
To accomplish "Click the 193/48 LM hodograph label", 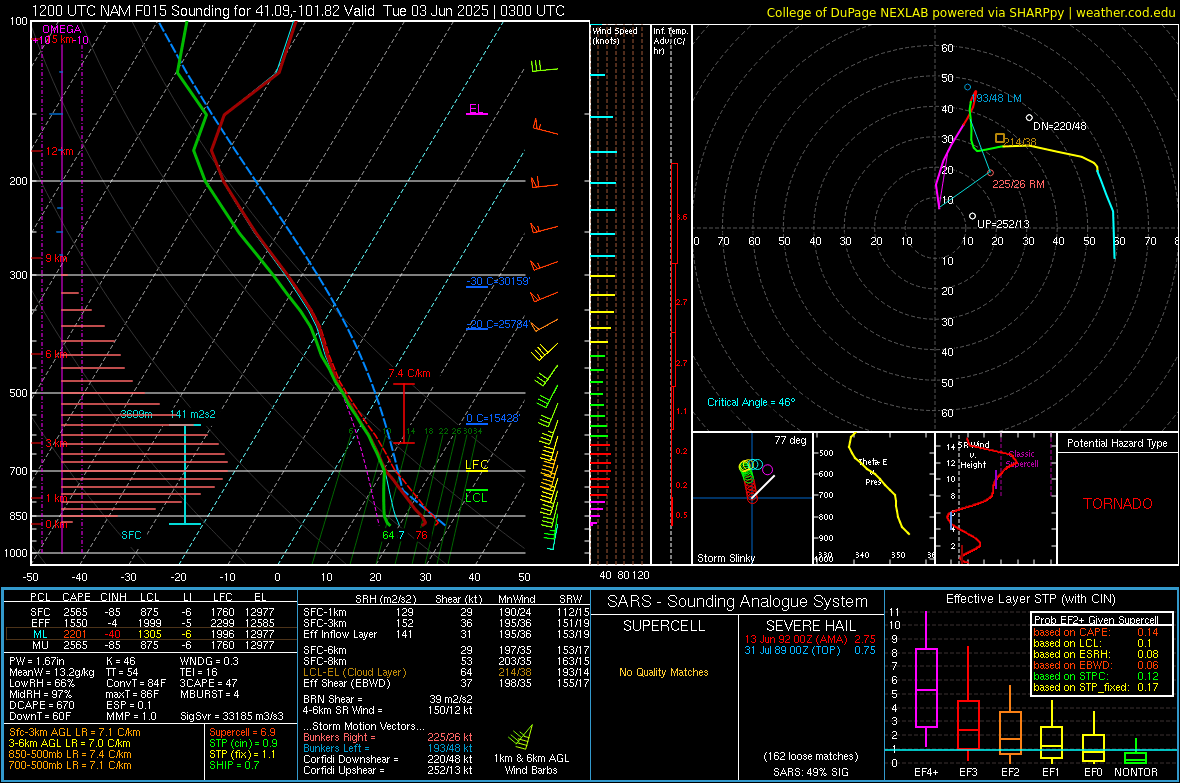I will (999, 99).
